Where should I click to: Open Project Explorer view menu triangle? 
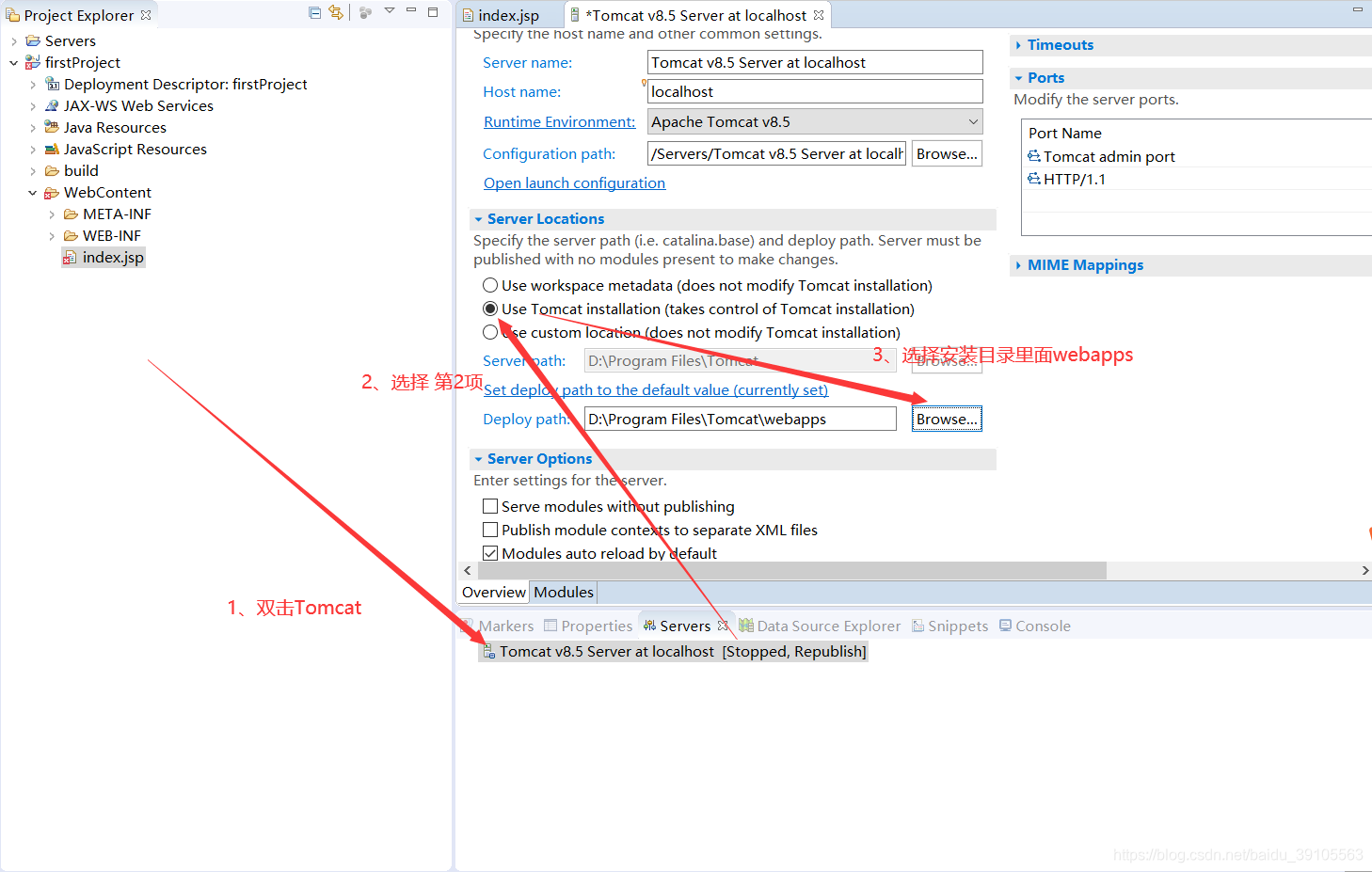coord(390,11)
